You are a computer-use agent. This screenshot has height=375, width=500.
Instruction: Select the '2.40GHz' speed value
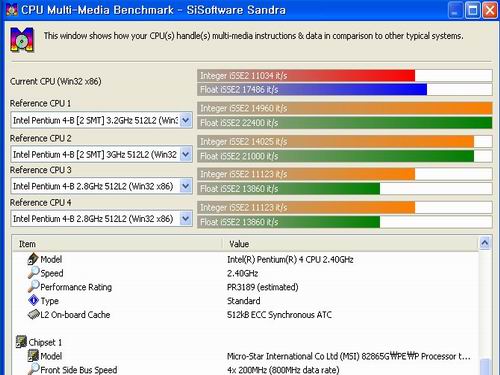[x=243, y=273]
